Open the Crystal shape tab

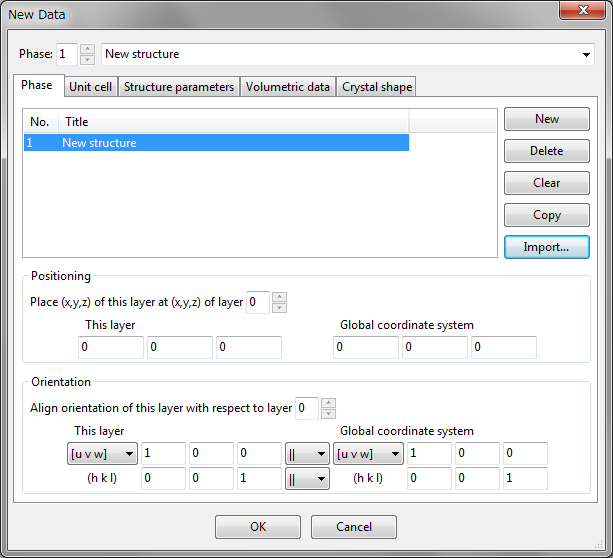pos(377,87)
